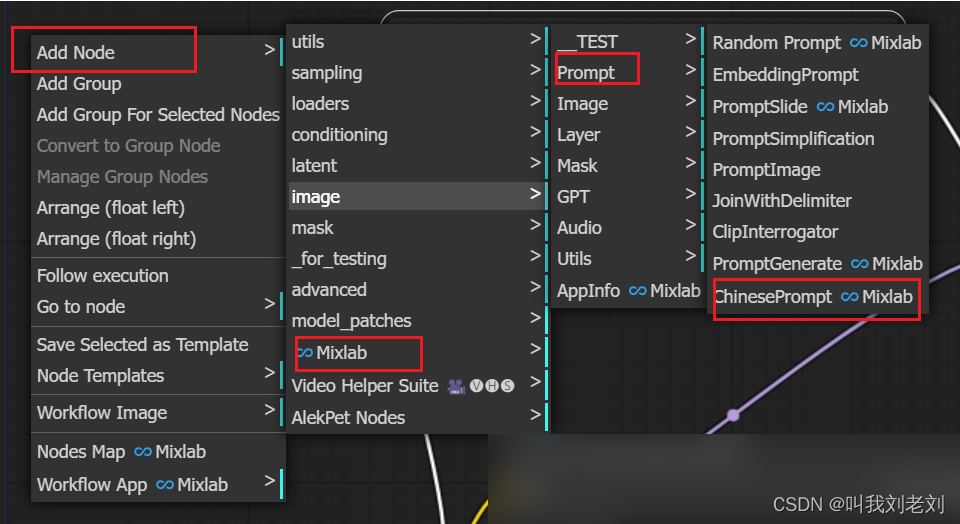Add the Random Prompt node
Viewport: 960px width, 524px height.
pyautogui.click(x=817, y=43)
